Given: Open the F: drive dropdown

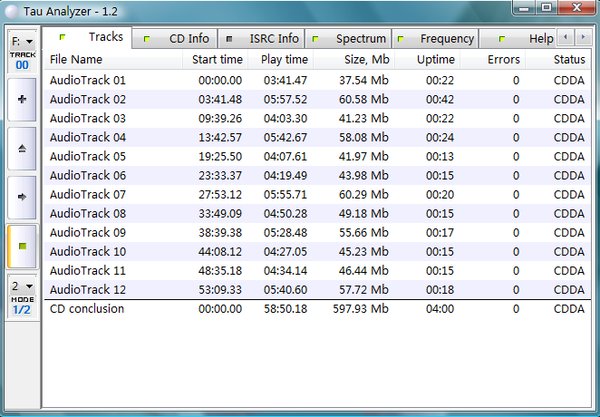Looking at the screenshot, I should pos(22,41).
